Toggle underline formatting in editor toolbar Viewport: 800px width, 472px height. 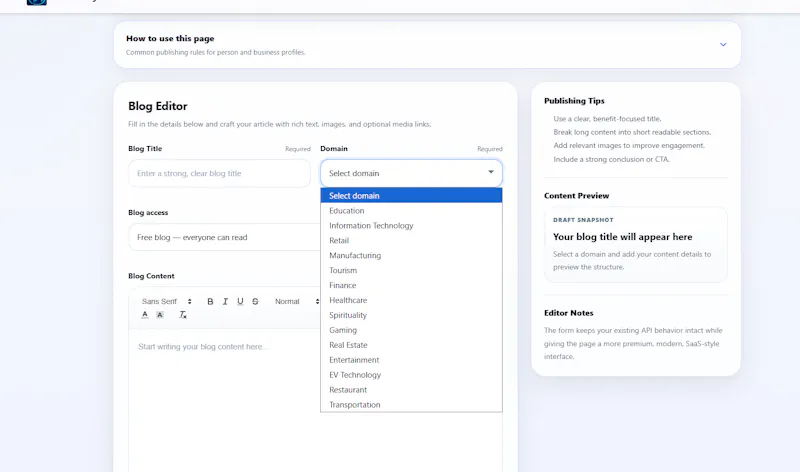[x=240, y=302]
